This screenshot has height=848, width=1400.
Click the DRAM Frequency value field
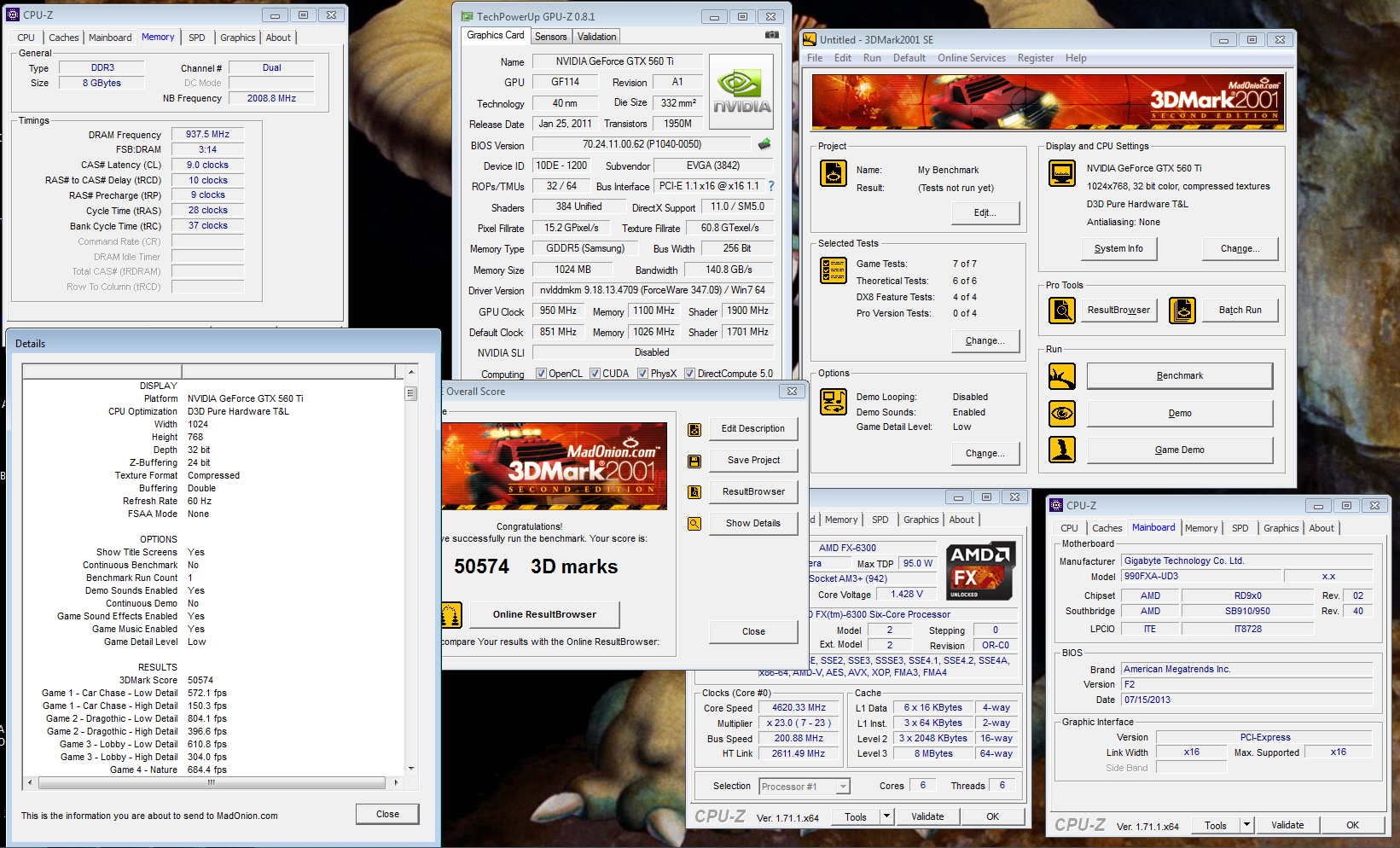[208, 135]
